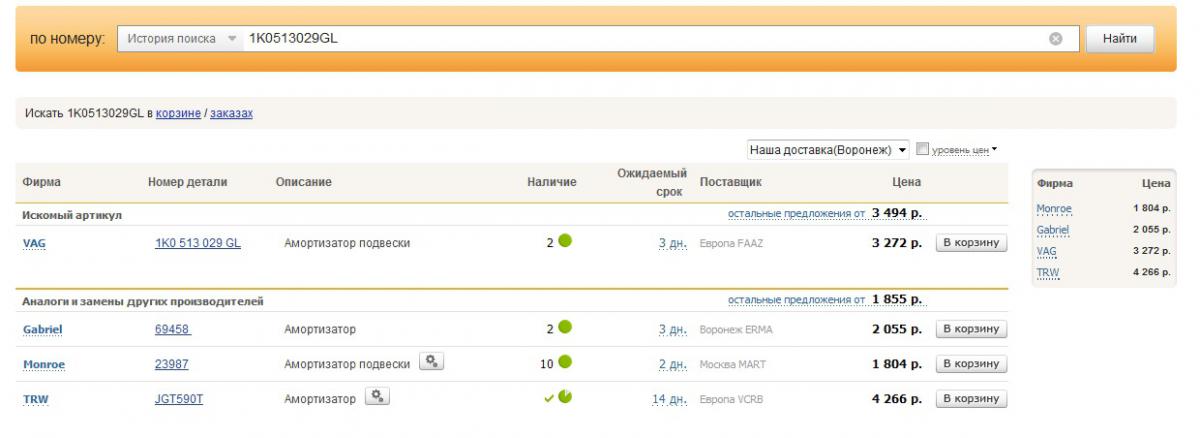Viewport: 1200px width, 438px height.
Task: Select VAG in the side price panel
Action: point(1046,251)
